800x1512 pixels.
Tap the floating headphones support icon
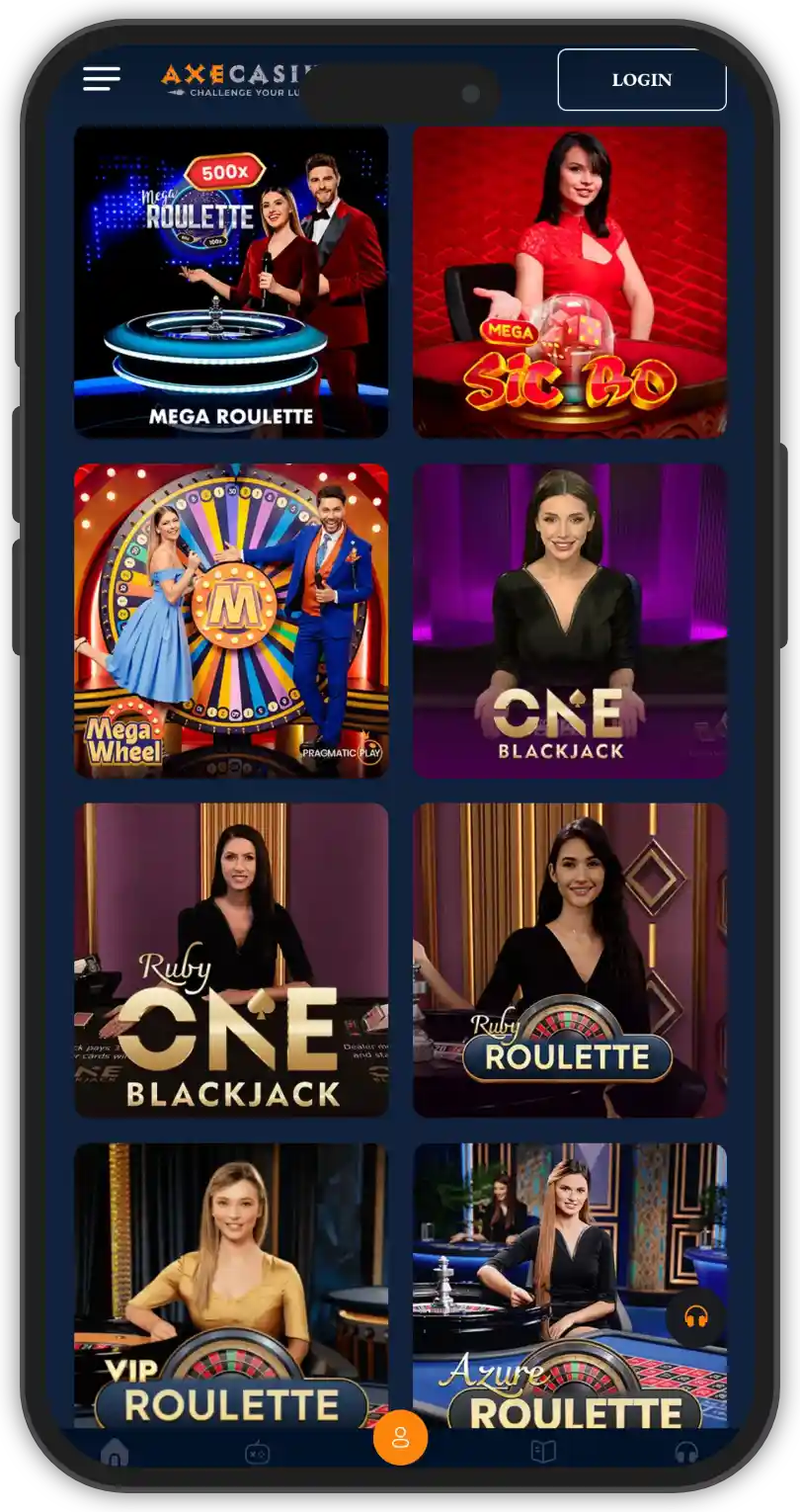tap(696, 1316)
